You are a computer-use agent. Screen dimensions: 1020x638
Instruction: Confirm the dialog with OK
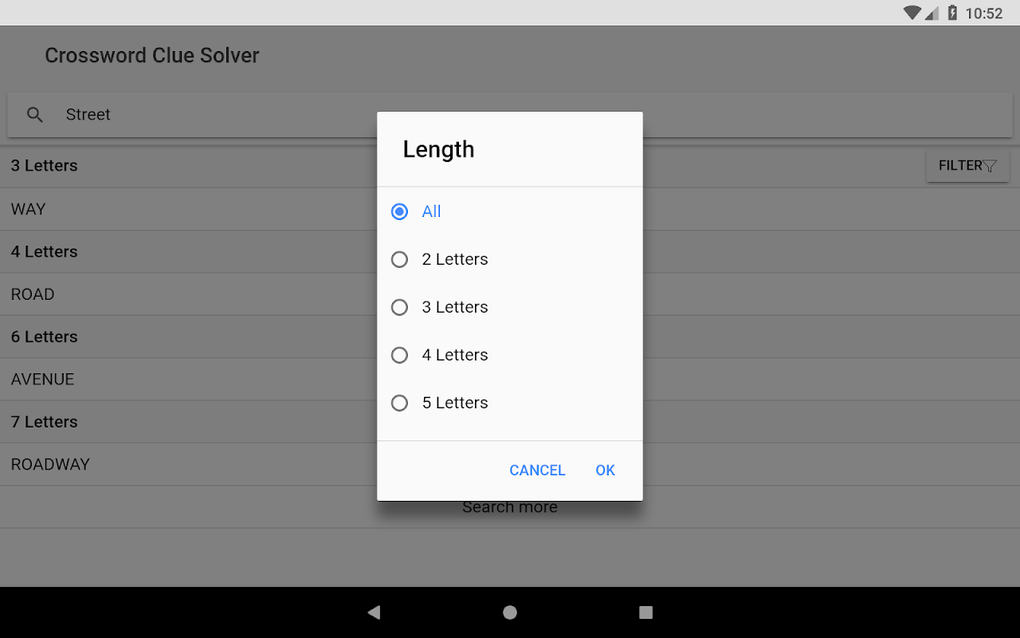pos(605,470)
